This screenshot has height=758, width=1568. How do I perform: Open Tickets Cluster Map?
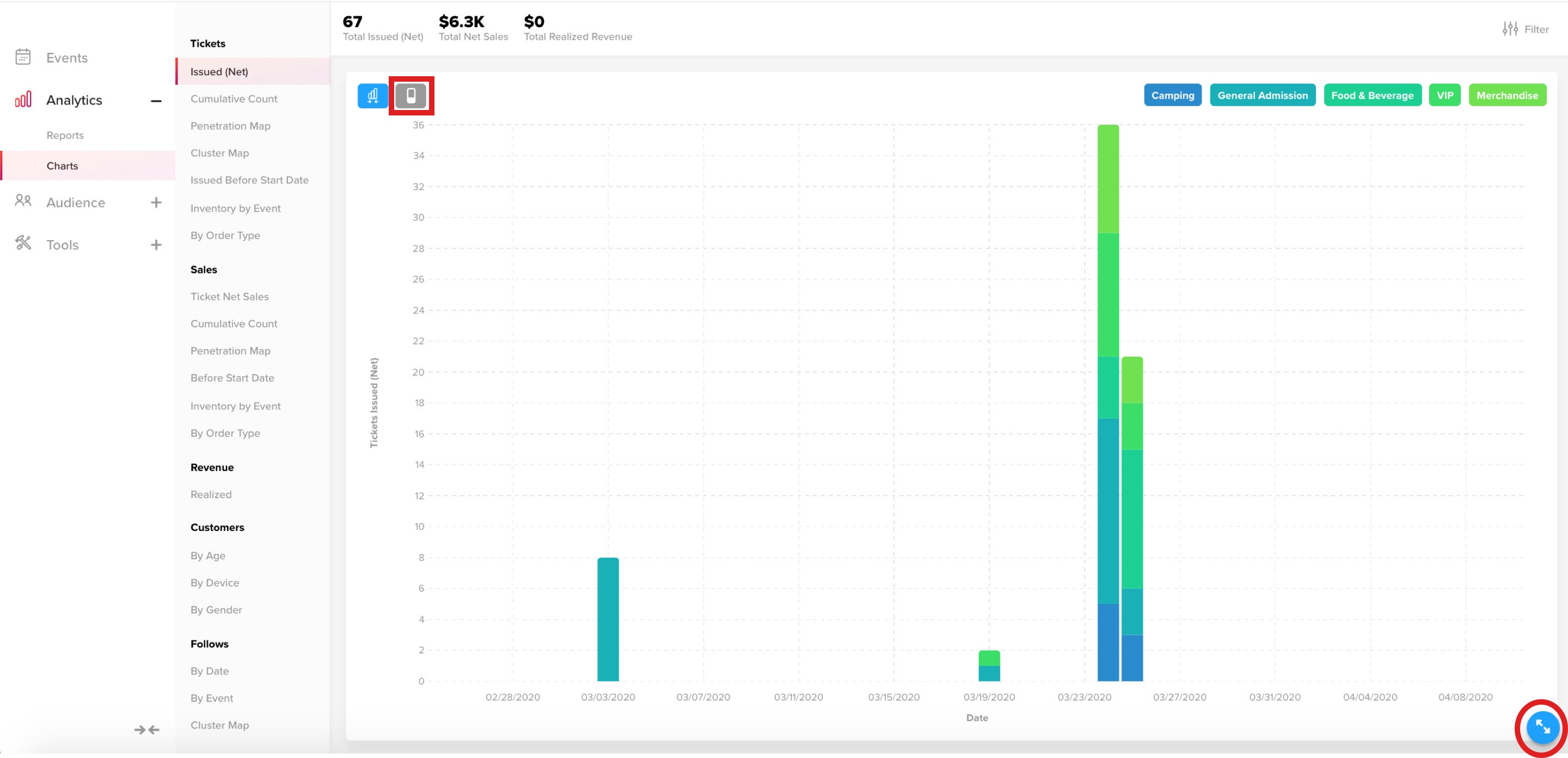tap(219, 153)
